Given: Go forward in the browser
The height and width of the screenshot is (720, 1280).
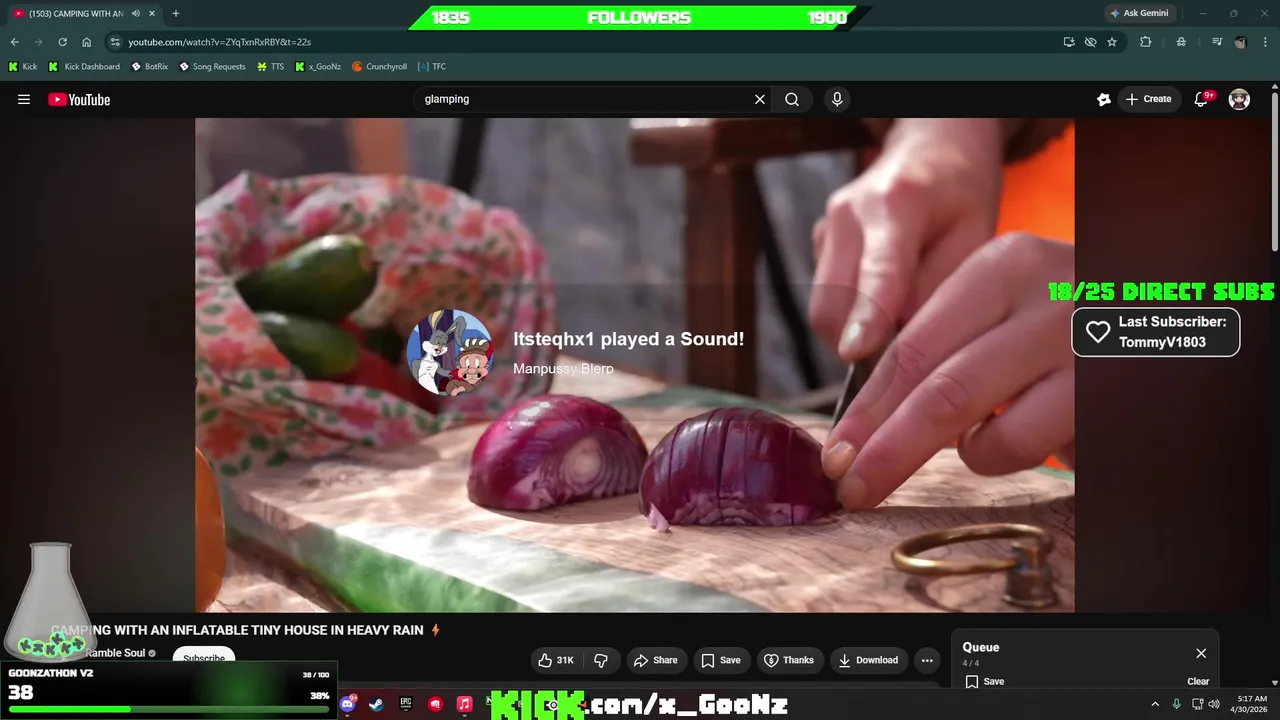Looking at the screenshot, I should [x=38, y=42].
